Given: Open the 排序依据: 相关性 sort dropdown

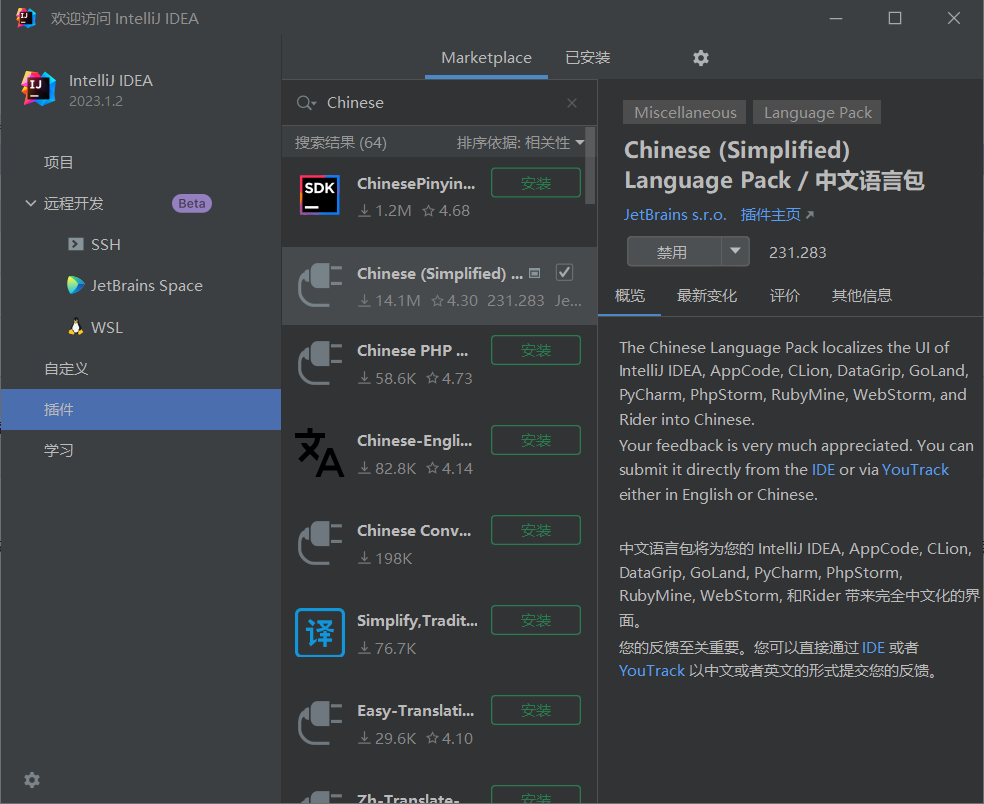Looking at the screenshot, I should click(520, 142).
